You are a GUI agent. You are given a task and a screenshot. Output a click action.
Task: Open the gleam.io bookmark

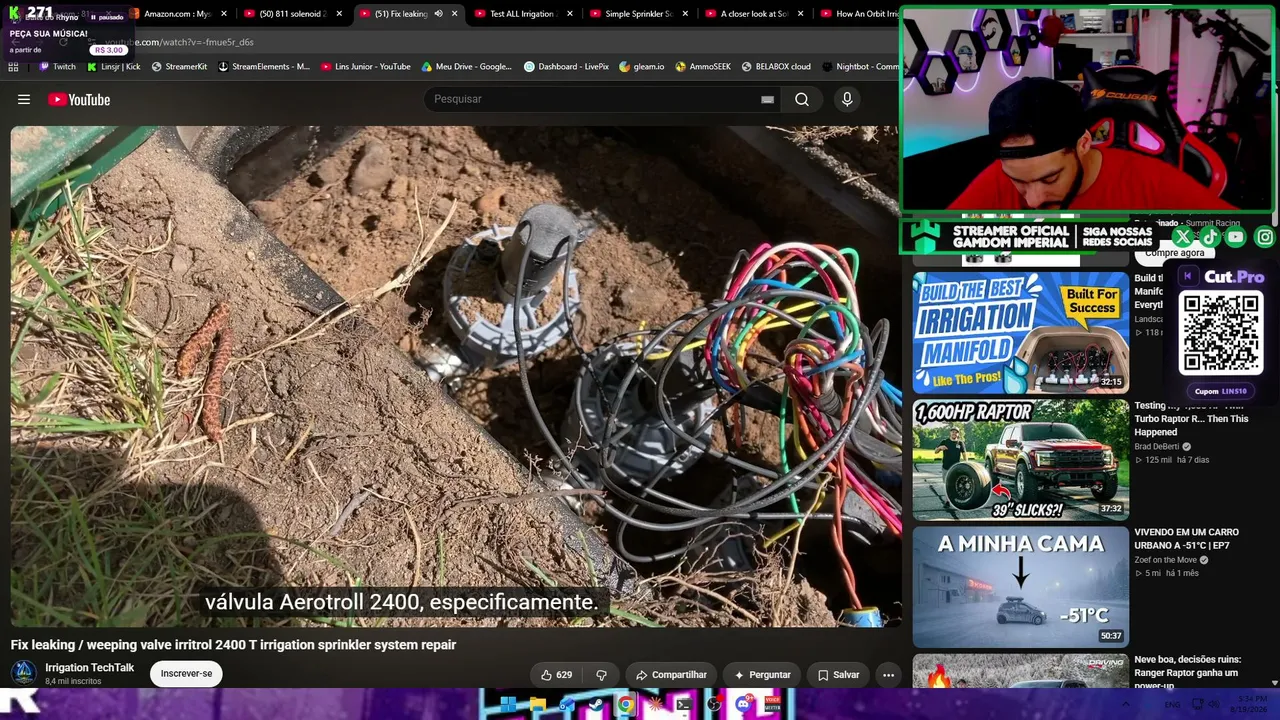point(641,67)
